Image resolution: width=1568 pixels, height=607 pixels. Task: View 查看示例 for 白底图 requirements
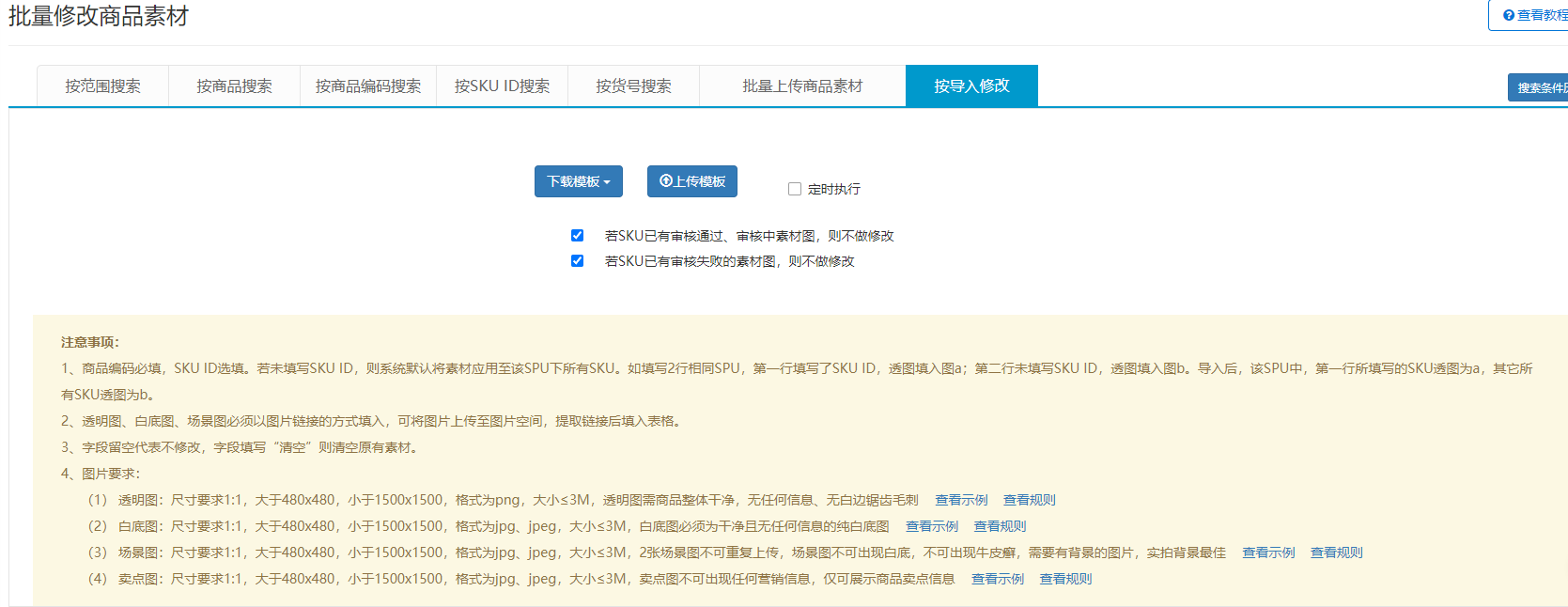932,526
